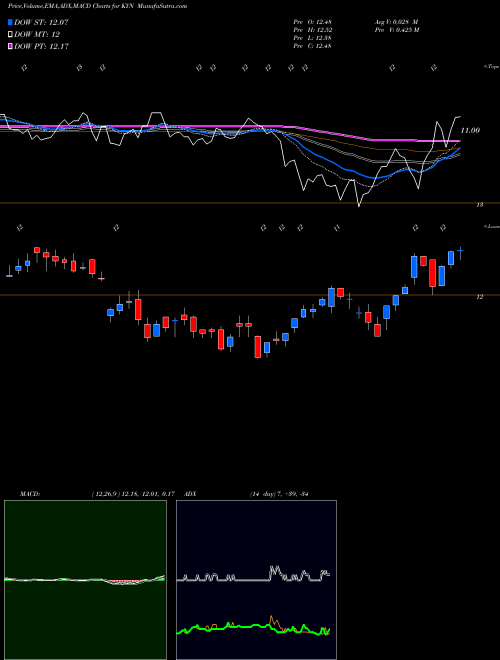Select the 'DOW ST: 12.07' legend text
This screenshot has width=500, height=660.
(41, 22)
